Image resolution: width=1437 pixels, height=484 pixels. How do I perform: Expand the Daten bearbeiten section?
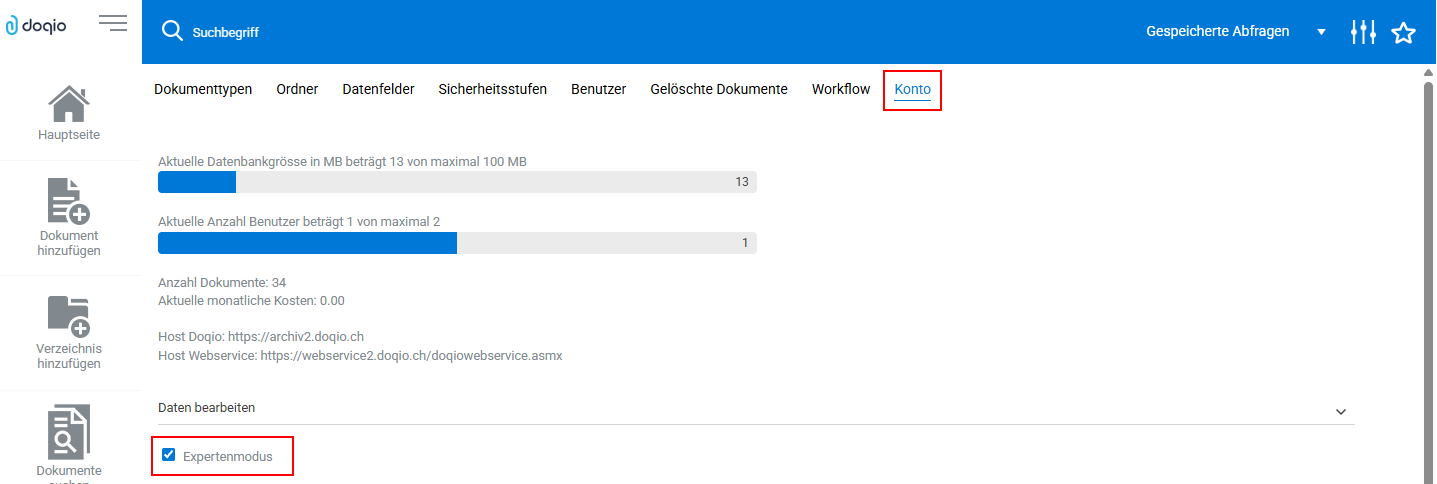pos(1341,411)
